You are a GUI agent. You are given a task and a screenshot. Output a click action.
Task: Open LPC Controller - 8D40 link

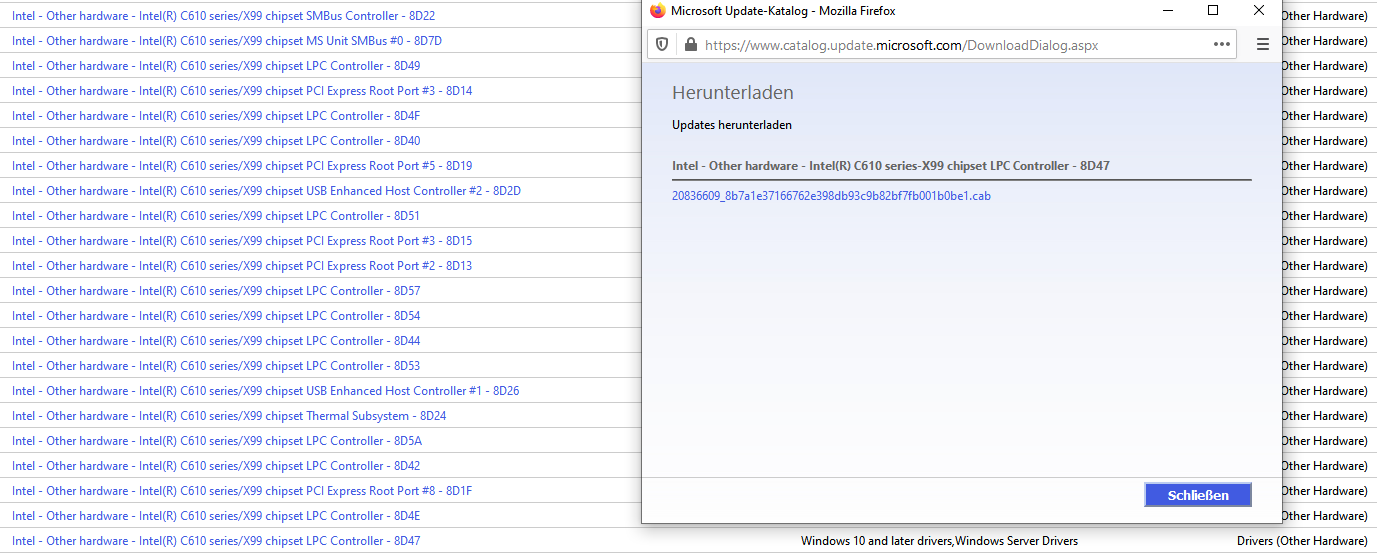(216, 141)
